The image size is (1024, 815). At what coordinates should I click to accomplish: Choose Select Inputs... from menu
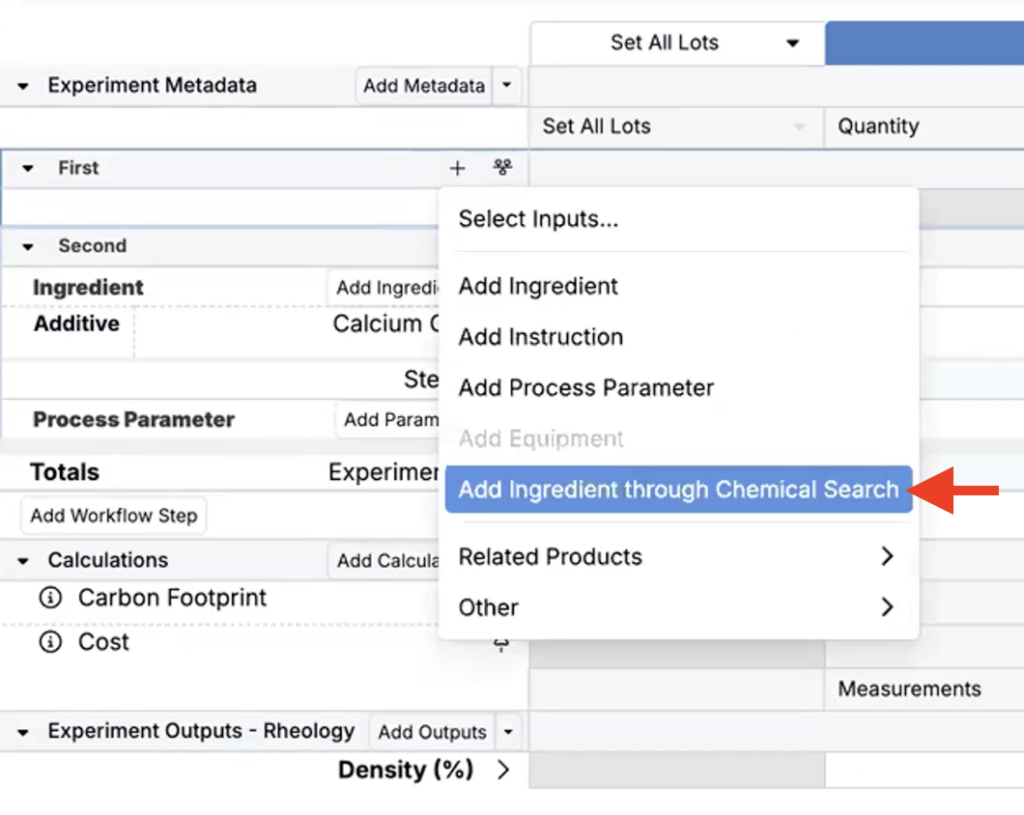(538, 219)
